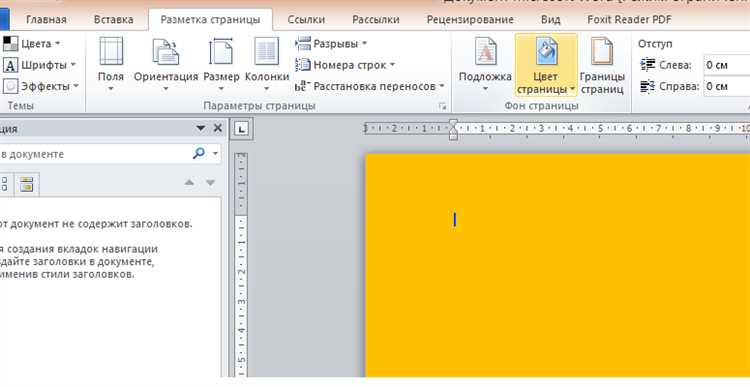Open the Foxit Reader PDF tab
Screen dimensions: 750x387
[x=629, y=20]
